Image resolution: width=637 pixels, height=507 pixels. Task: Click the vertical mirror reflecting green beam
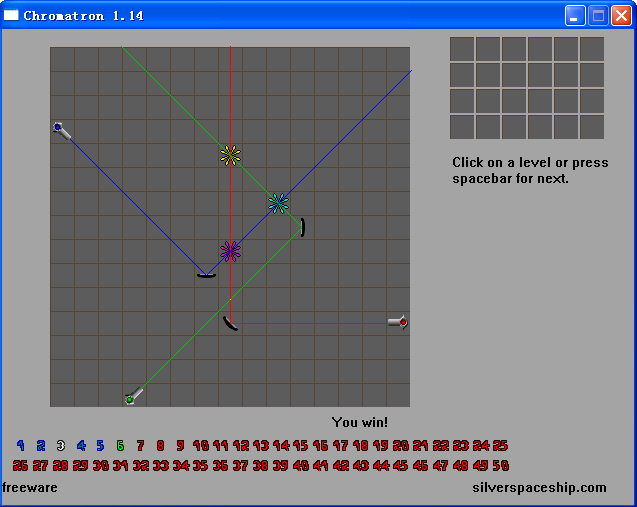click(303, 227)
